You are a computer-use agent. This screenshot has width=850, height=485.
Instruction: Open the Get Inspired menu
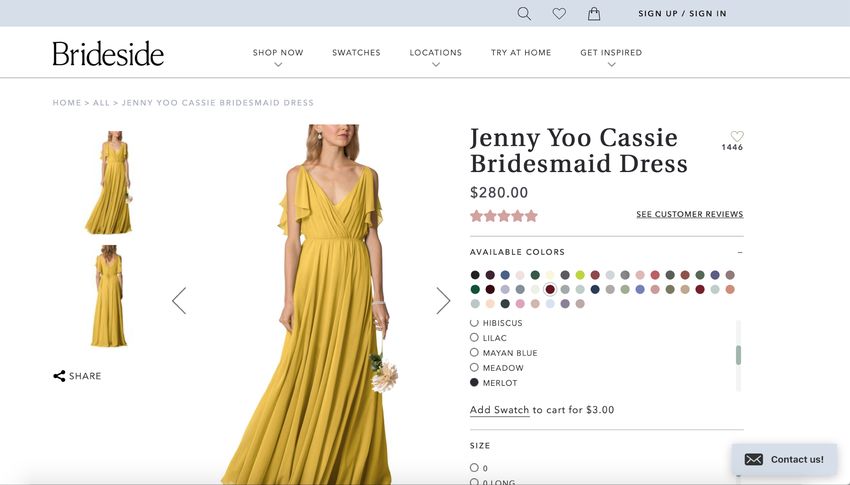point(611,53)
